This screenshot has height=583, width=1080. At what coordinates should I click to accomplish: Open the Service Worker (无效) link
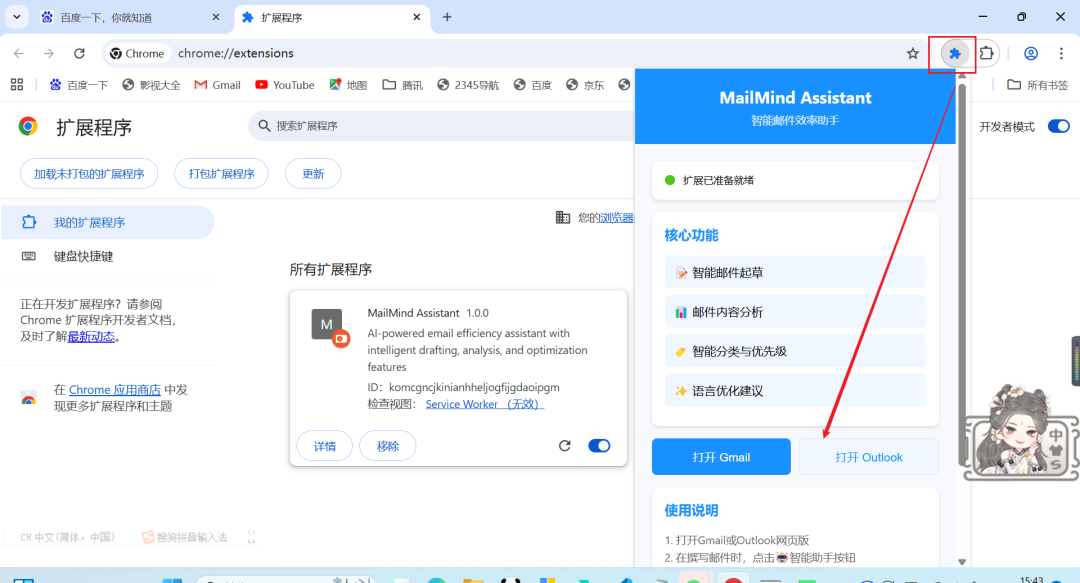485,404
